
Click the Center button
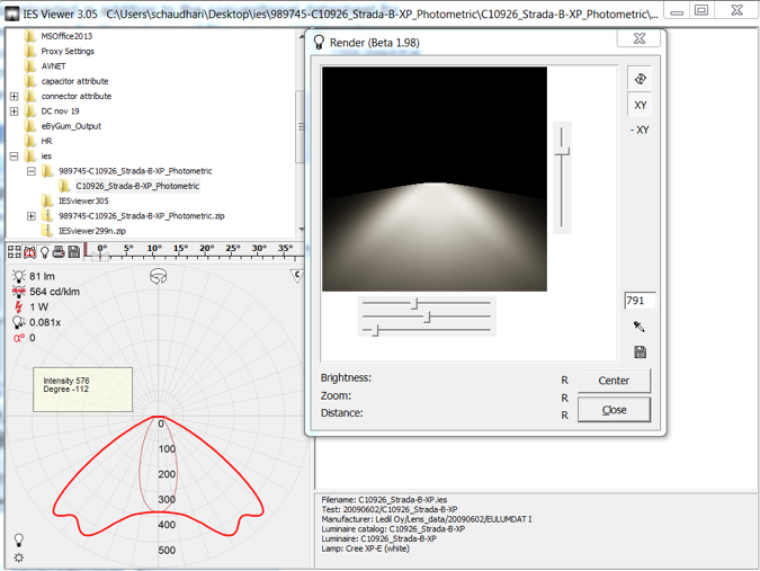tap(613, 380)
